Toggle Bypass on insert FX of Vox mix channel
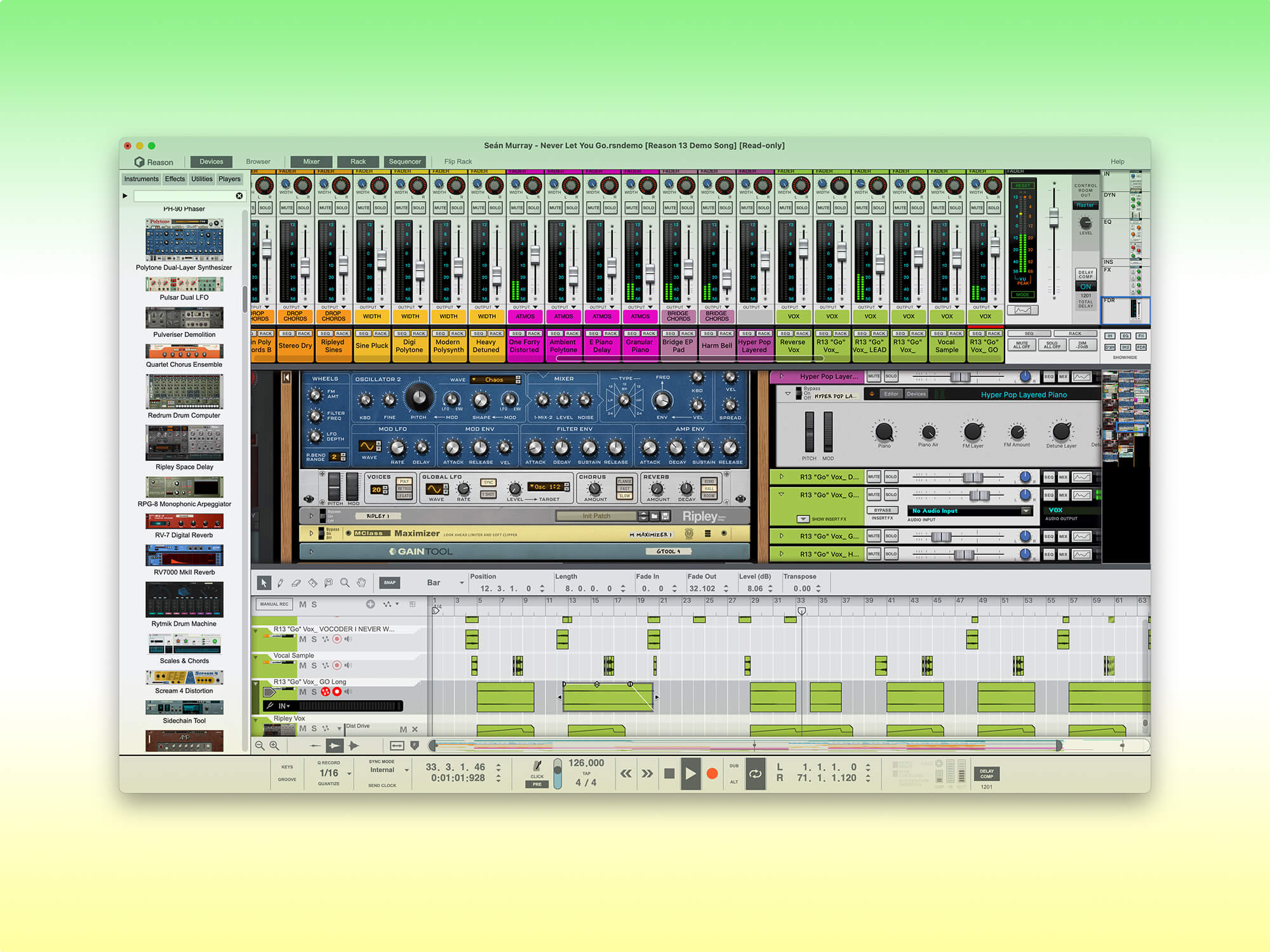Viewport: 1270px width, 952px height. 883,510
